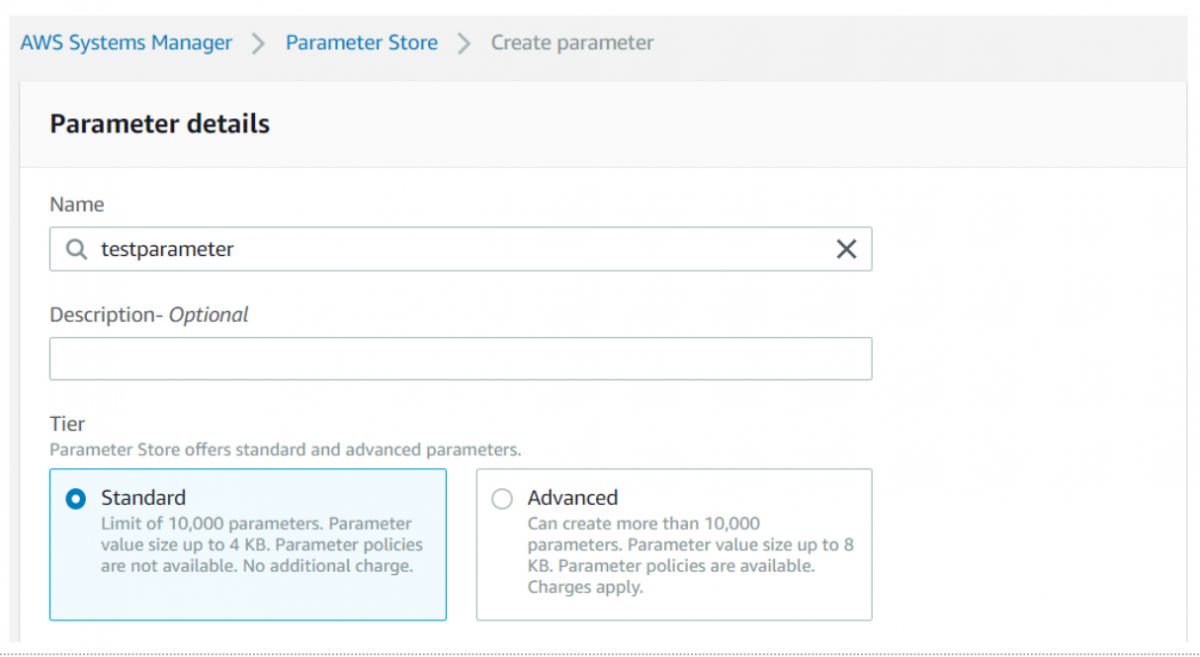The height and width of the screenshot is (657, 1200).
Task: Click the Create parameter breadcrumb label
Action: pyautogui.click(x=570, y=42)
